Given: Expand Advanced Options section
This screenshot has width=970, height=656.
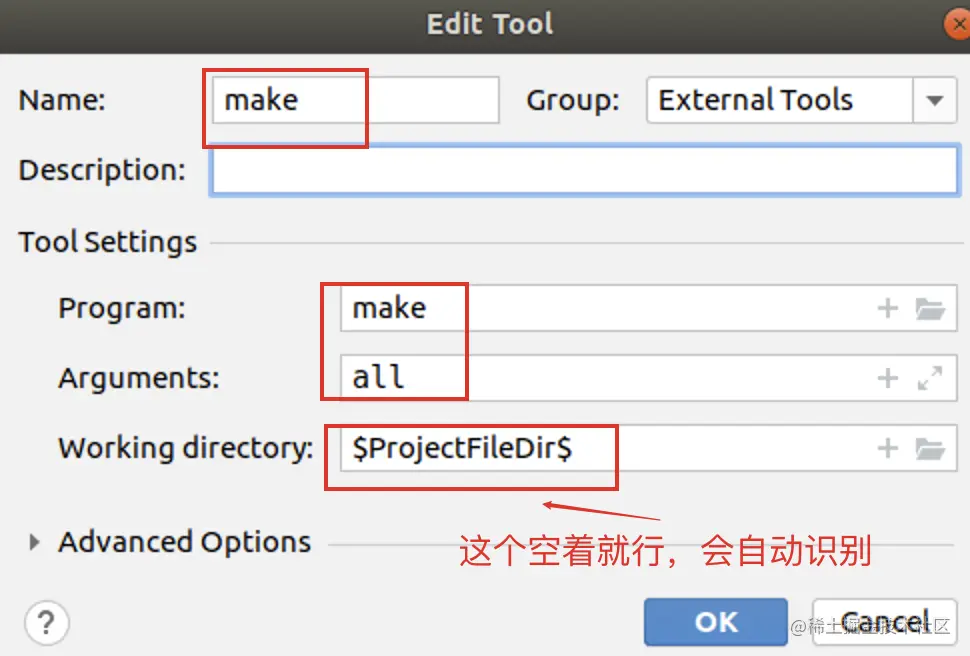Looking at the screenshot, I should 34,543.
